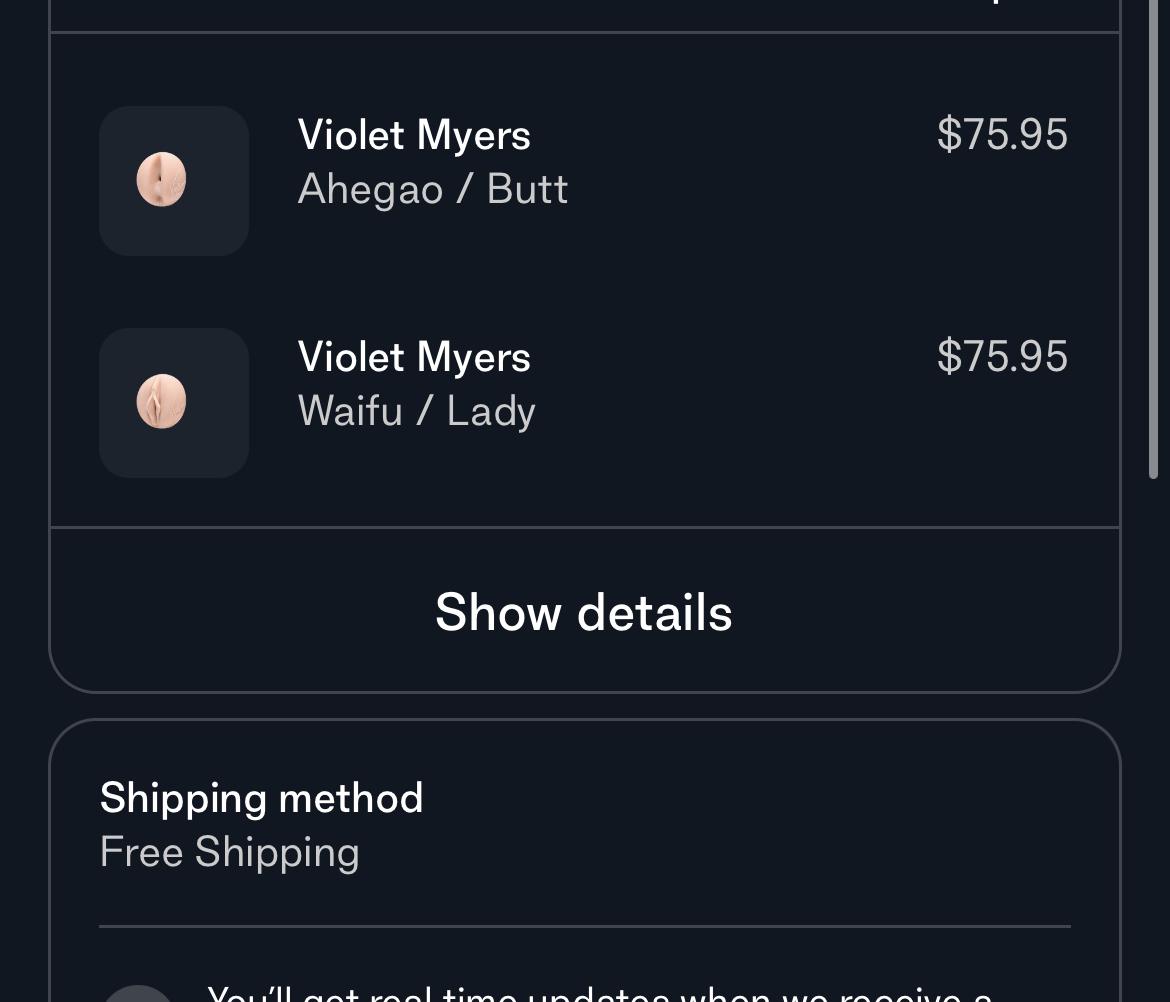Select the Ahegao / Butt variant label
The width and height of the screenshot is (1170, 1002).
pyautogui.click(x=433, y=190)
